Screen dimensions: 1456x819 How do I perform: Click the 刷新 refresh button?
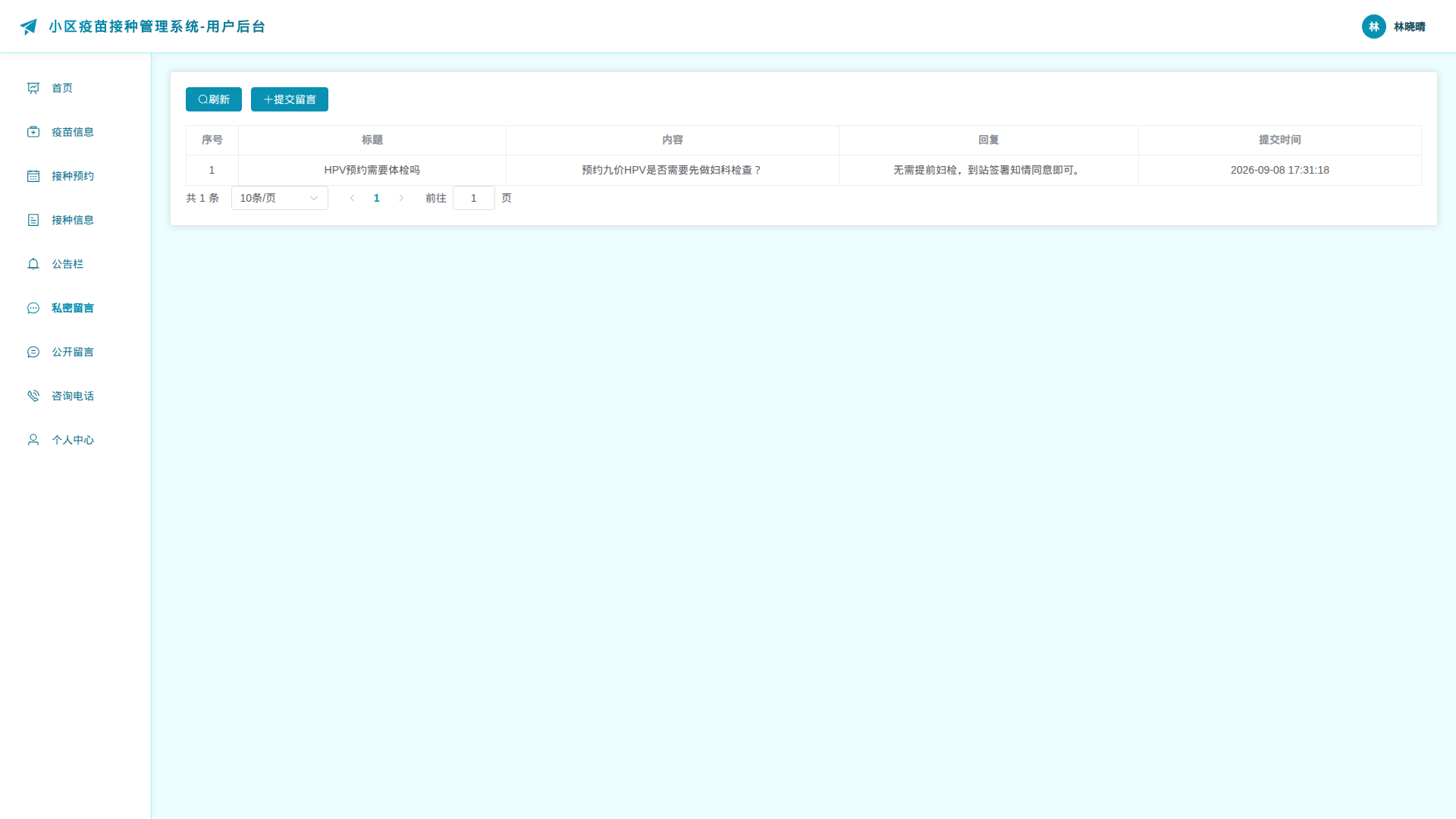pyautogui.click(x=214, y=99)
